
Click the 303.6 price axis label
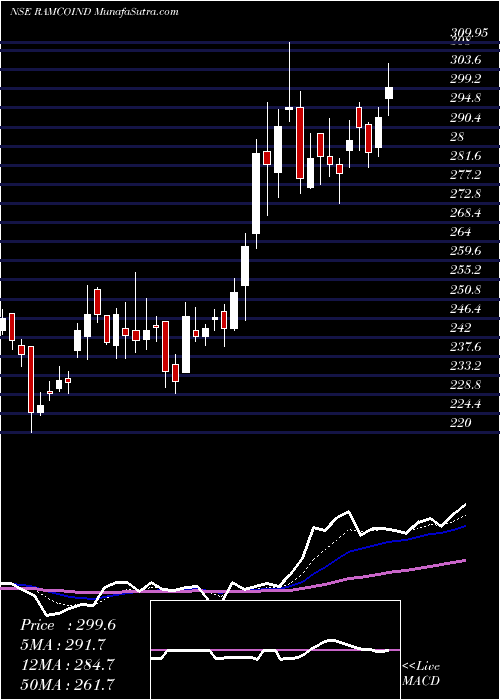click(466, 60)
